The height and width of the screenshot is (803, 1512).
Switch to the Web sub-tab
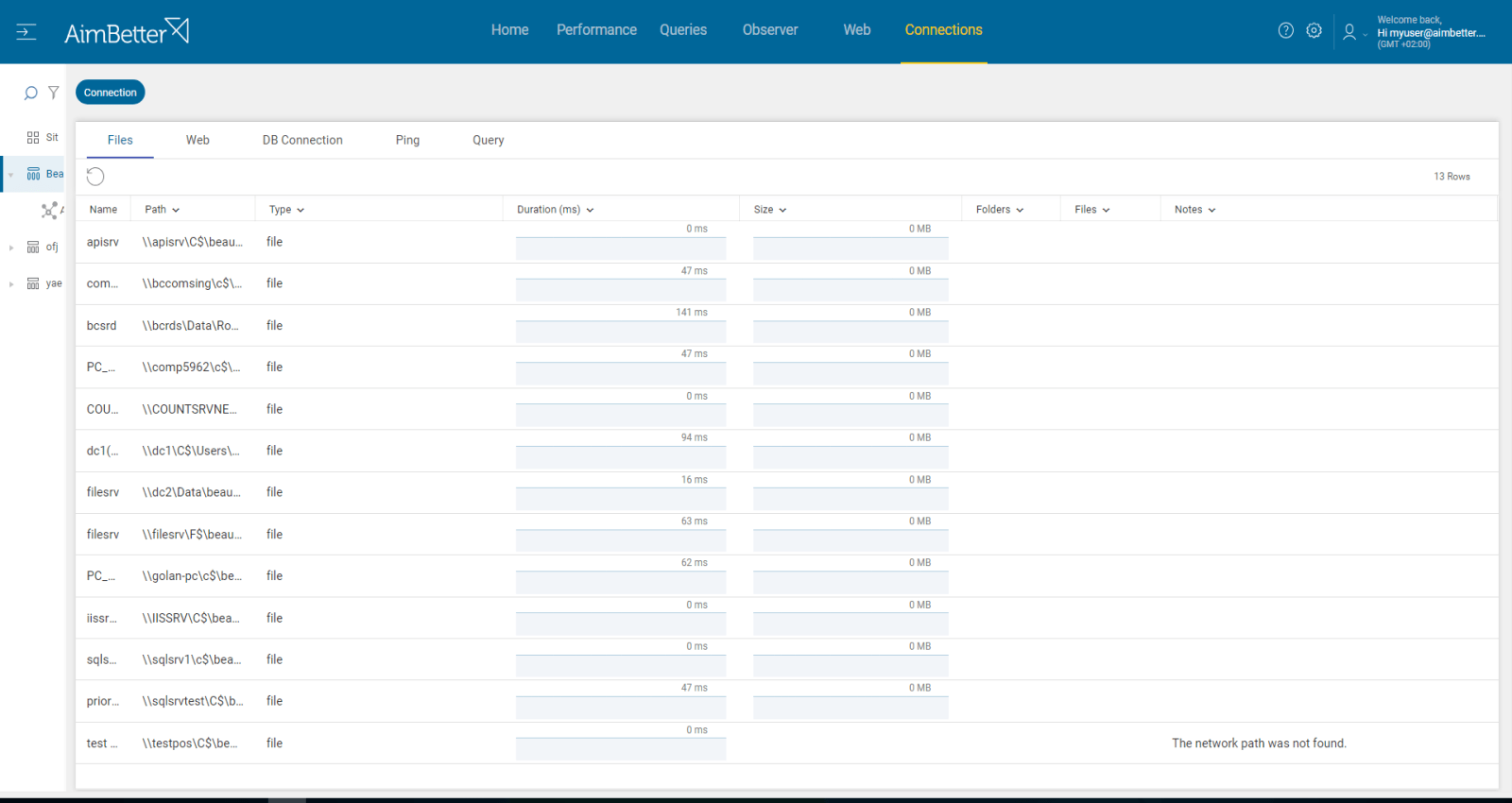click(198, 140)
